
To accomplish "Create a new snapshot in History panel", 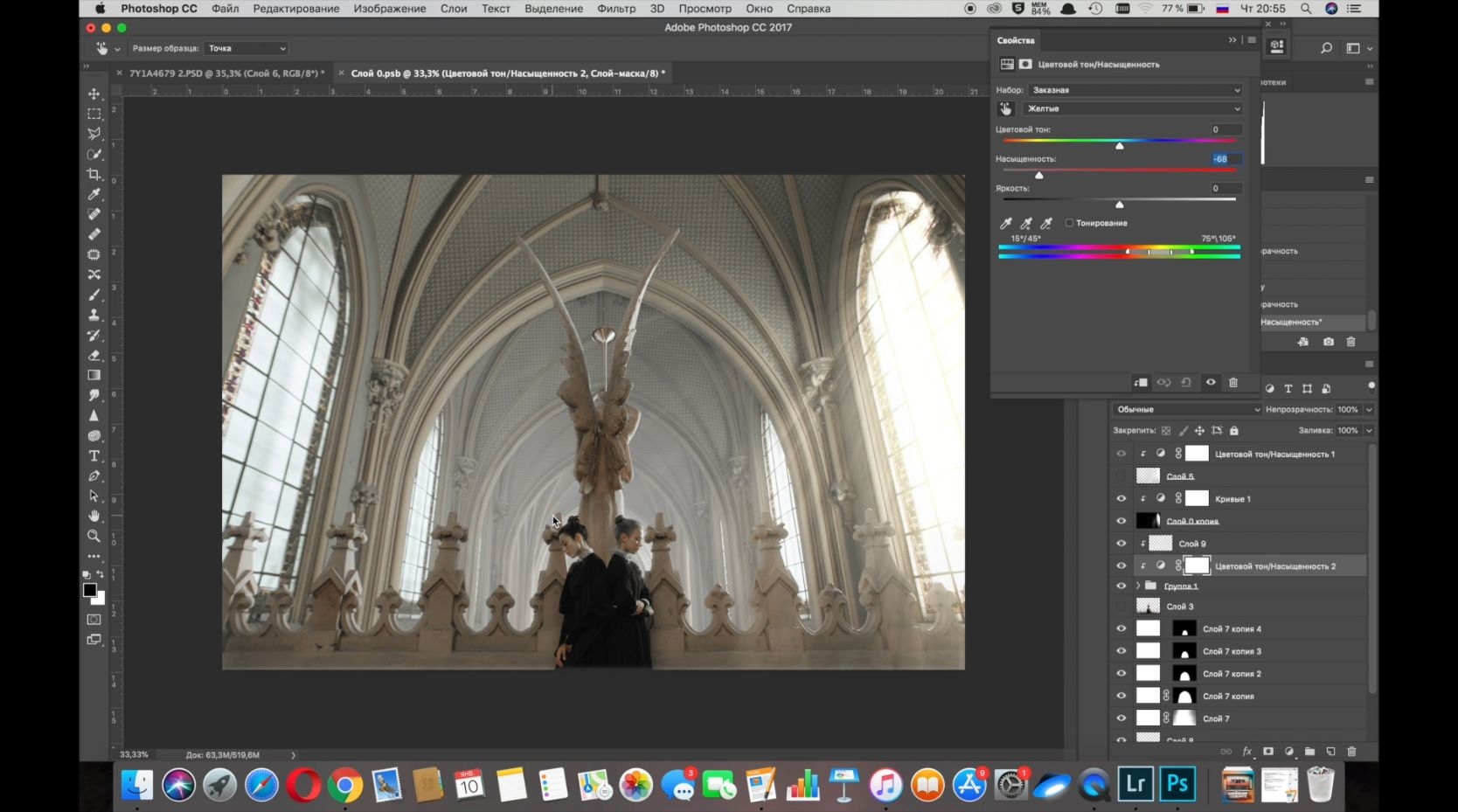I will click(1329, 342).
